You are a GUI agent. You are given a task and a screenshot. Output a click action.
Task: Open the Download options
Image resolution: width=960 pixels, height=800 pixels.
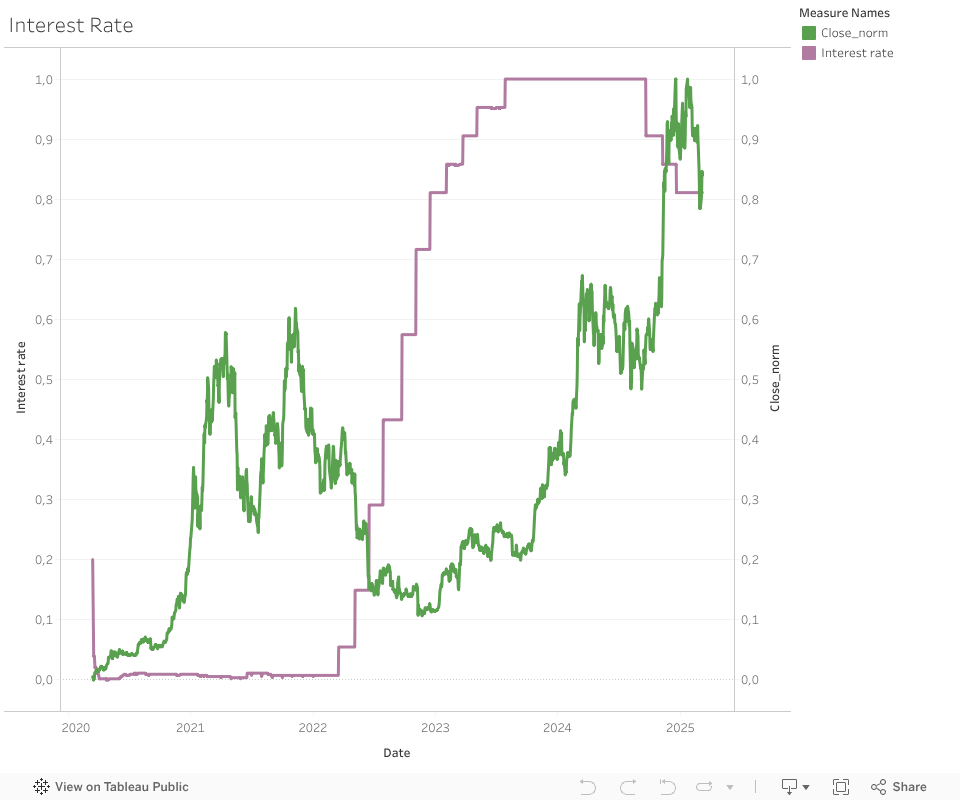tap(789, 787)
